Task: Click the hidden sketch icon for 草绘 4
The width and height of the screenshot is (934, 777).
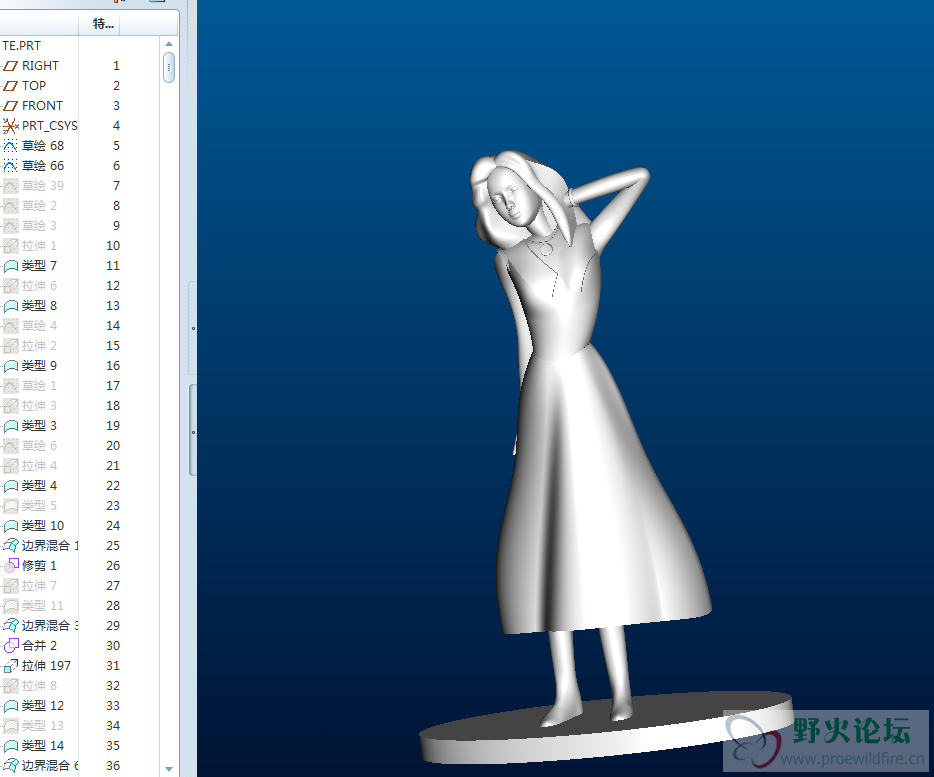Action: click(x=11, y=326)
